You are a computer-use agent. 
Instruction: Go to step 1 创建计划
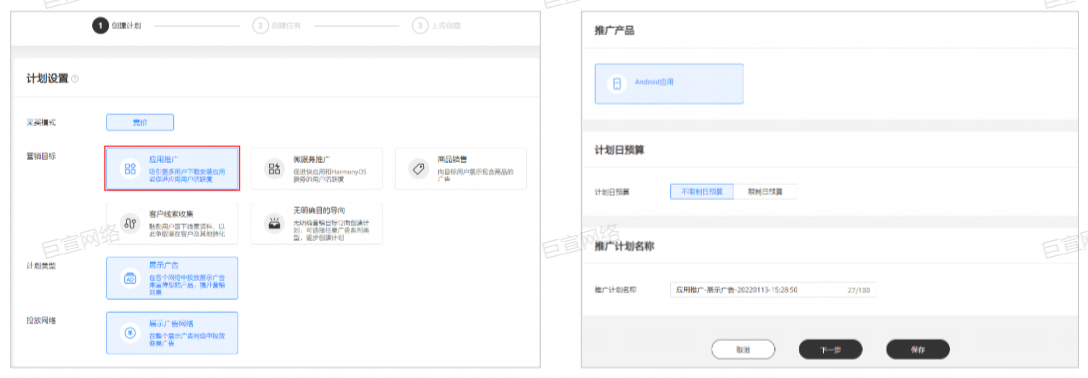117,26
